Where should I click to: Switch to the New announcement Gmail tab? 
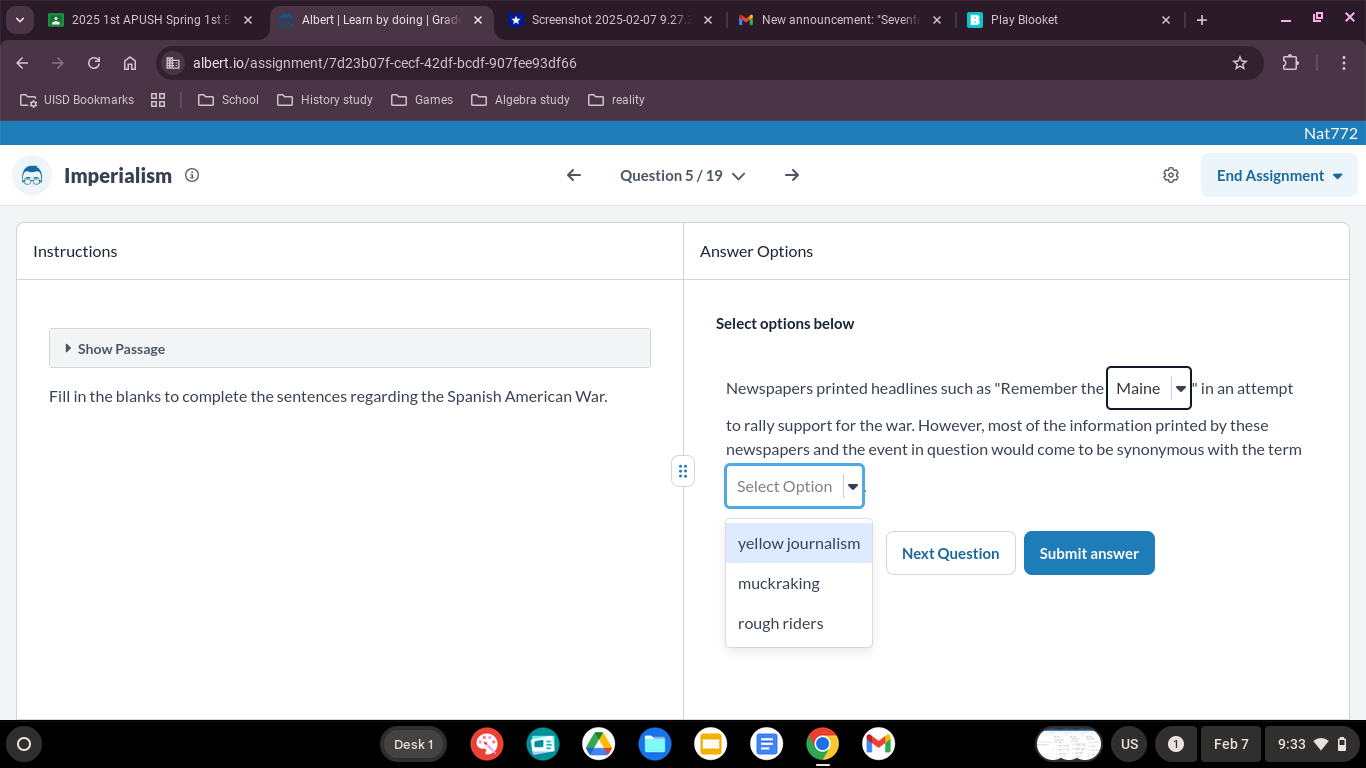pyautogui.click(x=840, y=20)
